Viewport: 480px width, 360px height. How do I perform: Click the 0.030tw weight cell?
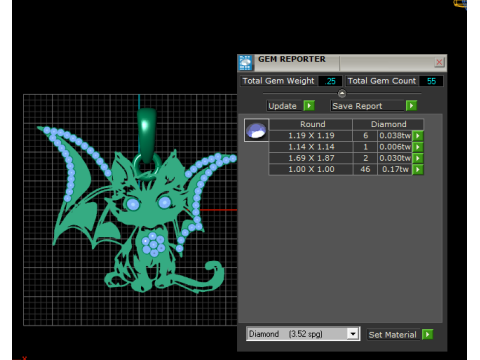(x=395, y=158)
